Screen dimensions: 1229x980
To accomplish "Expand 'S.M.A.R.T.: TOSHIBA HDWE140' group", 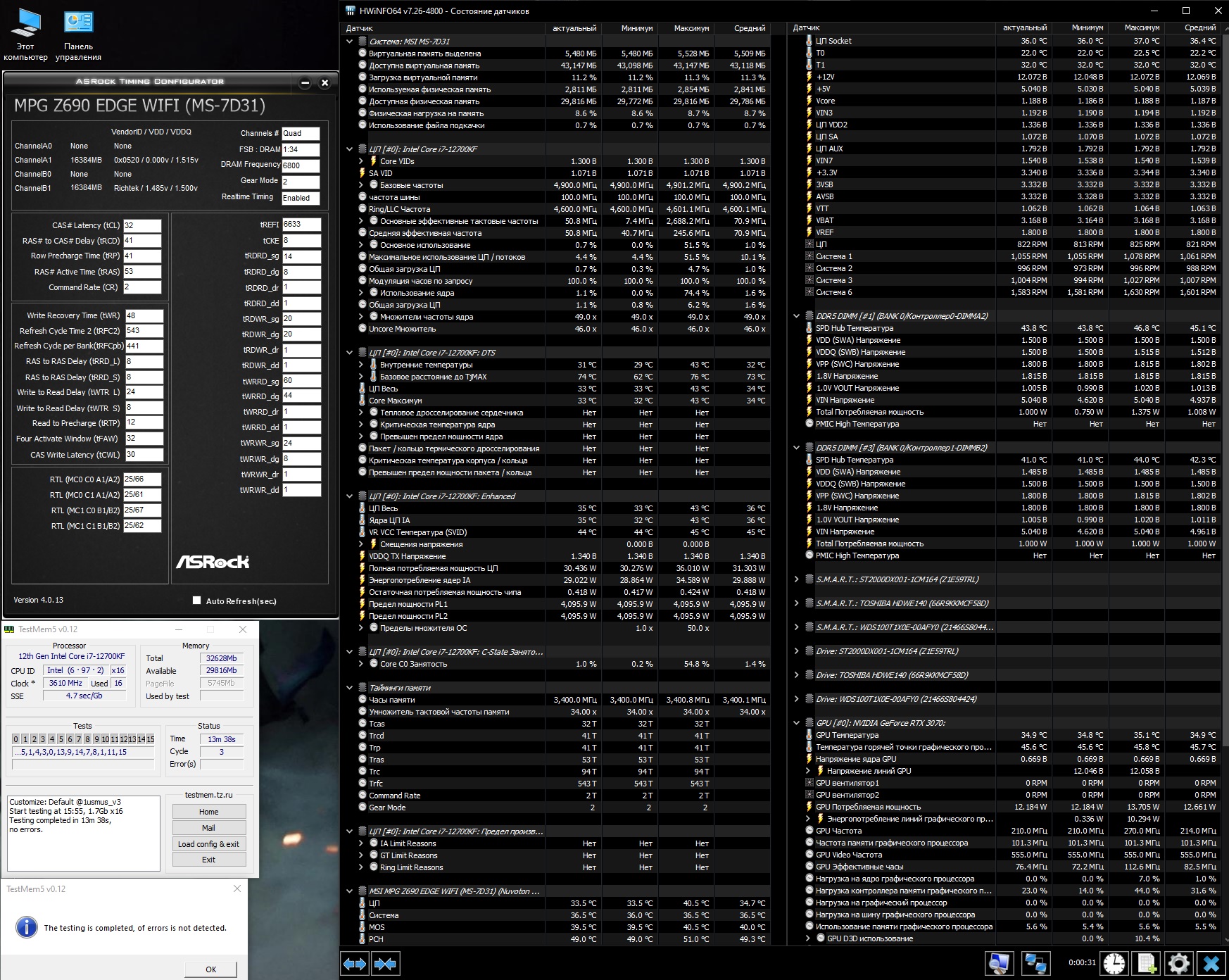I will pos(796,603).
